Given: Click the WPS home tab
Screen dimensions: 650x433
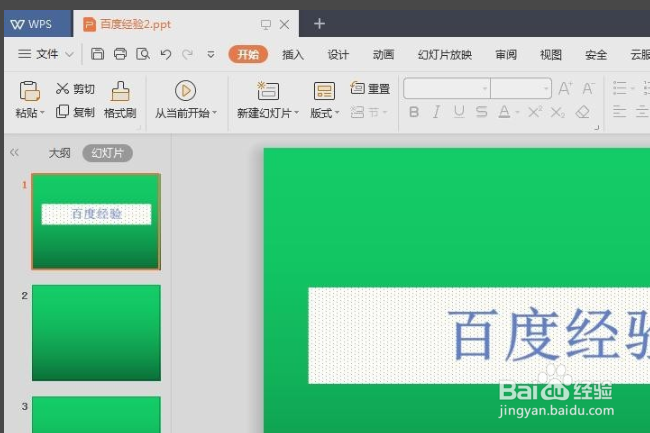Looking at the screenshot, I should pyautogui.click(x=38, y=24).
